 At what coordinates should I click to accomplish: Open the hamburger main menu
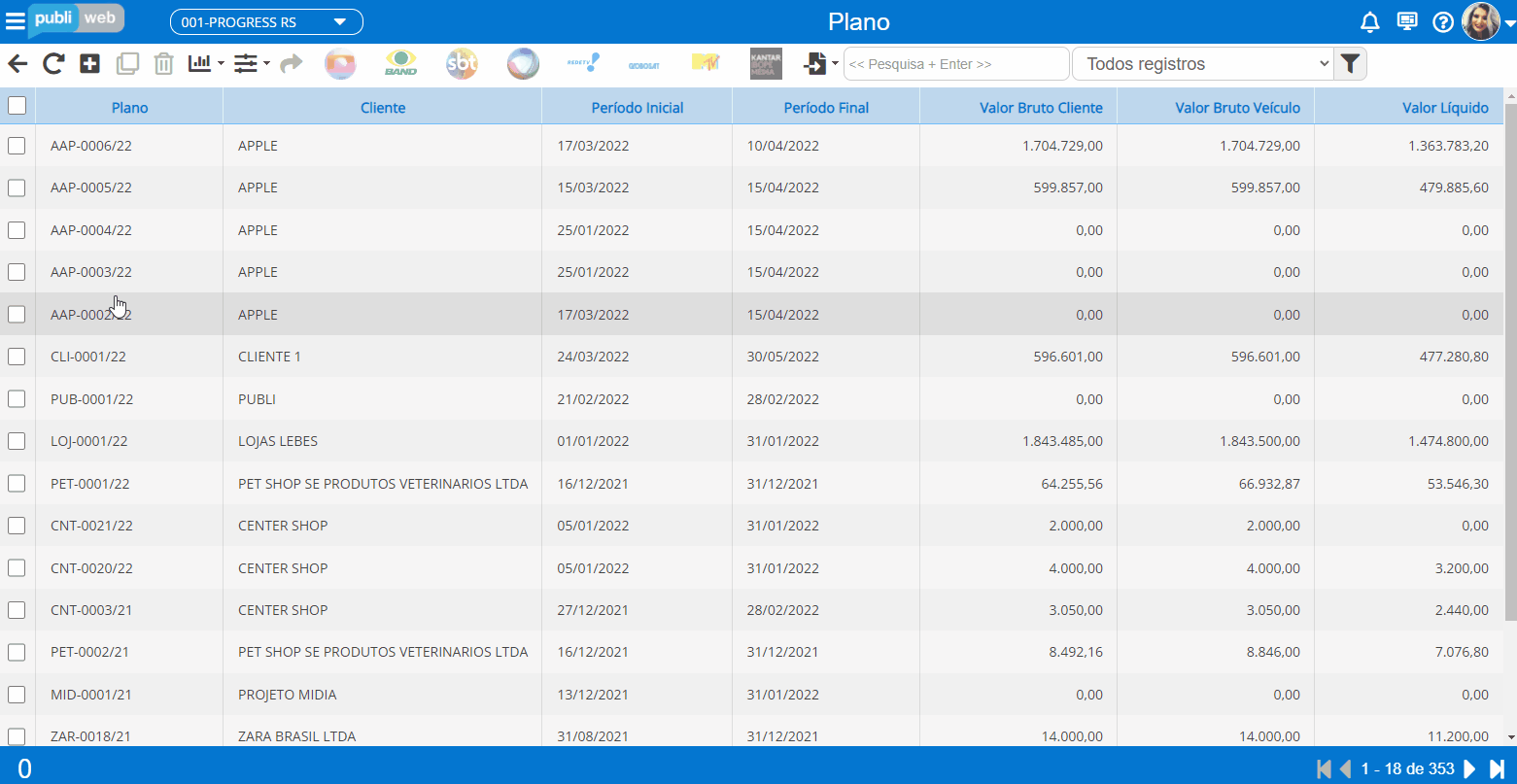click(x=16, y=21)
